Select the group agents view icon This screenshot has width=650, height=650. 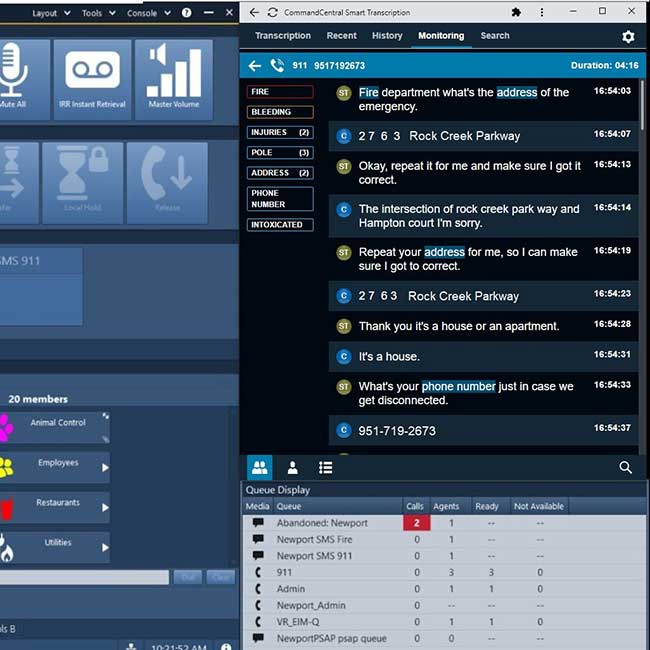[x=260, y=468]
